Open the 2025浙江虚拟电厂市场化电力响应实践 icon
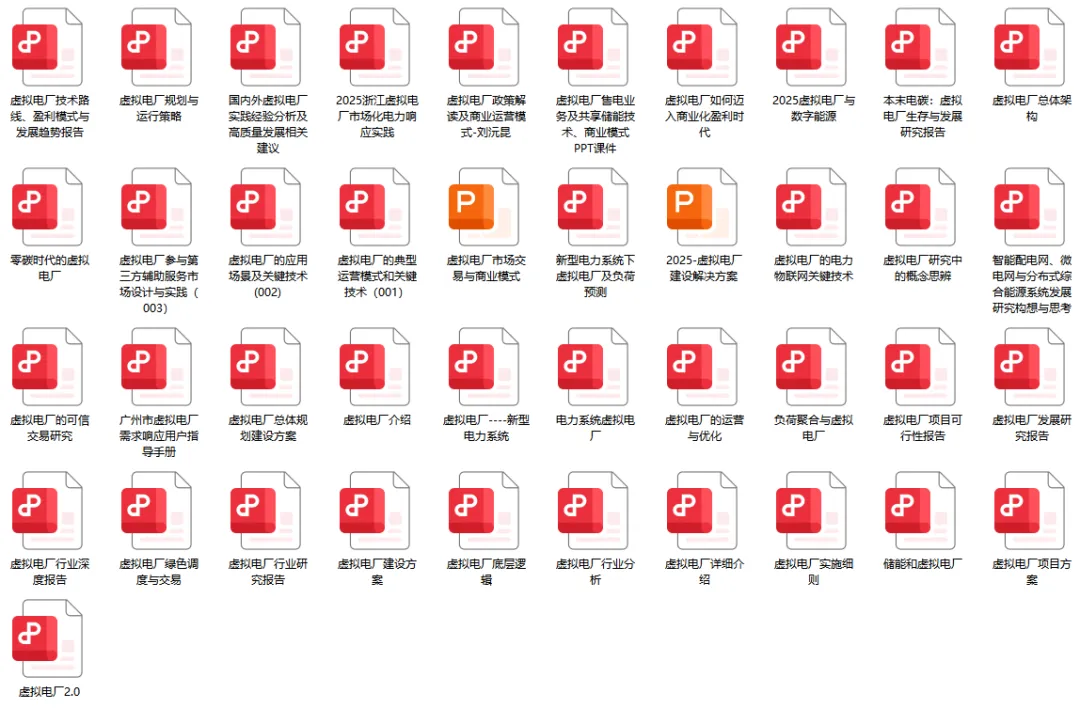 coord(375,48)
